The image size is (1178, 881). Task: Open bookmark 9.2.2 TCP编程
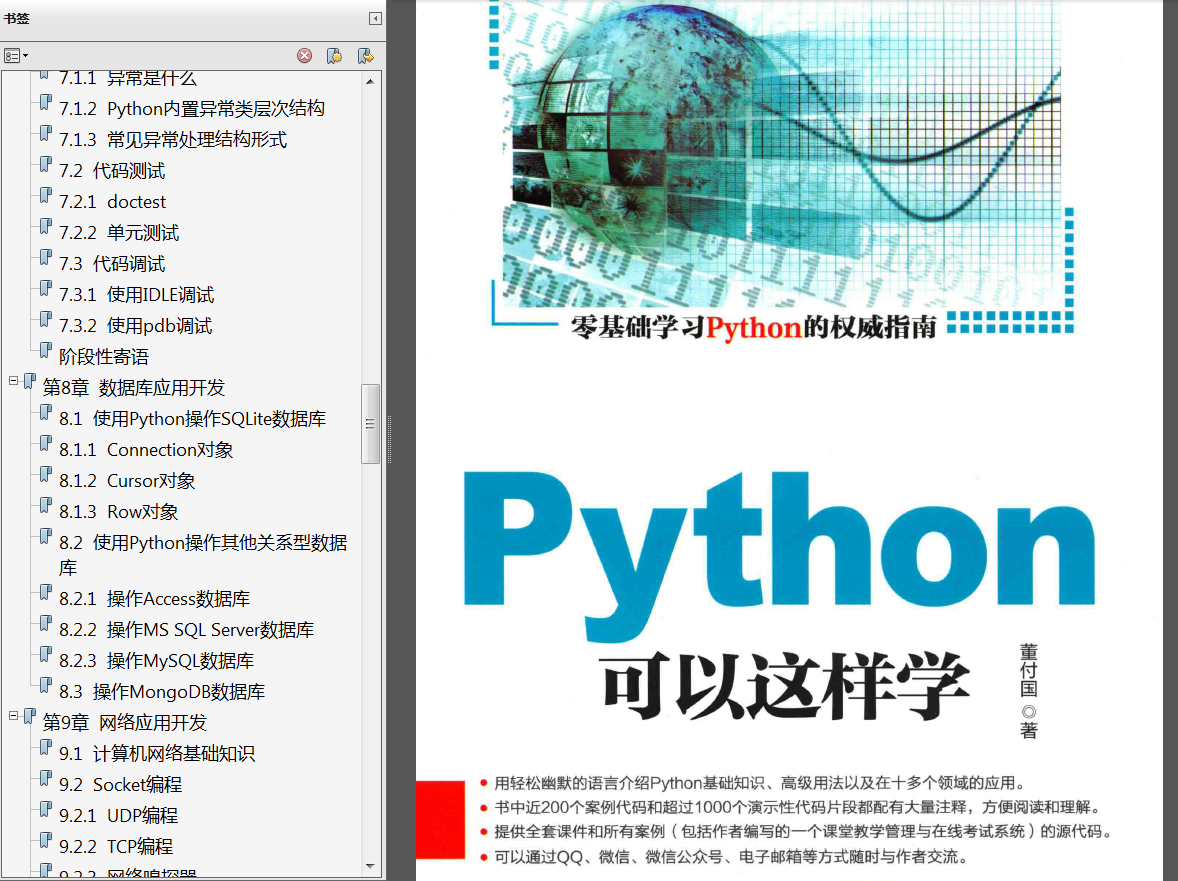click(116, 846)
